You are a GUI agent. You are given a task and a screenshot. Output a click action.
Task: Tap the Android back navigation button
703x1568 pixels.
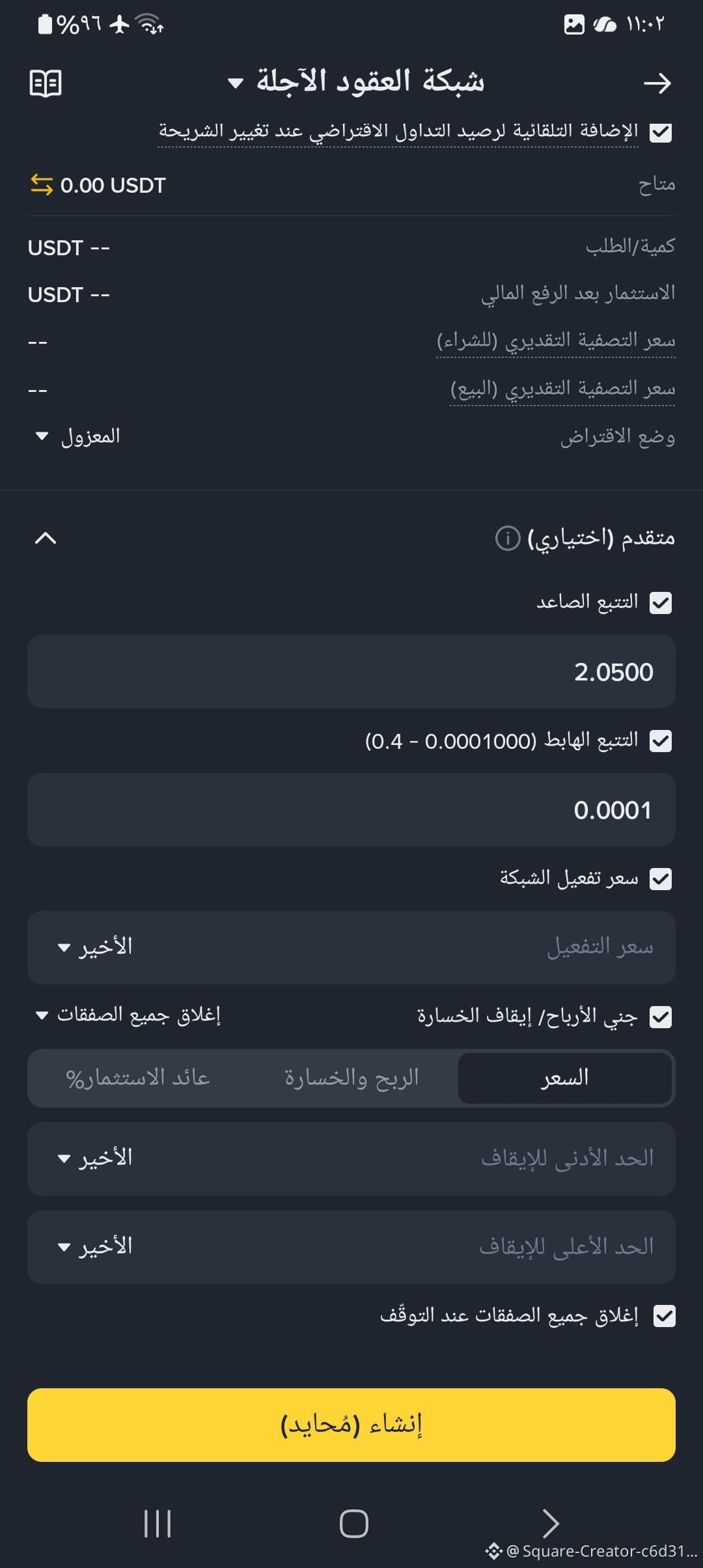[x=551, y=1524]
